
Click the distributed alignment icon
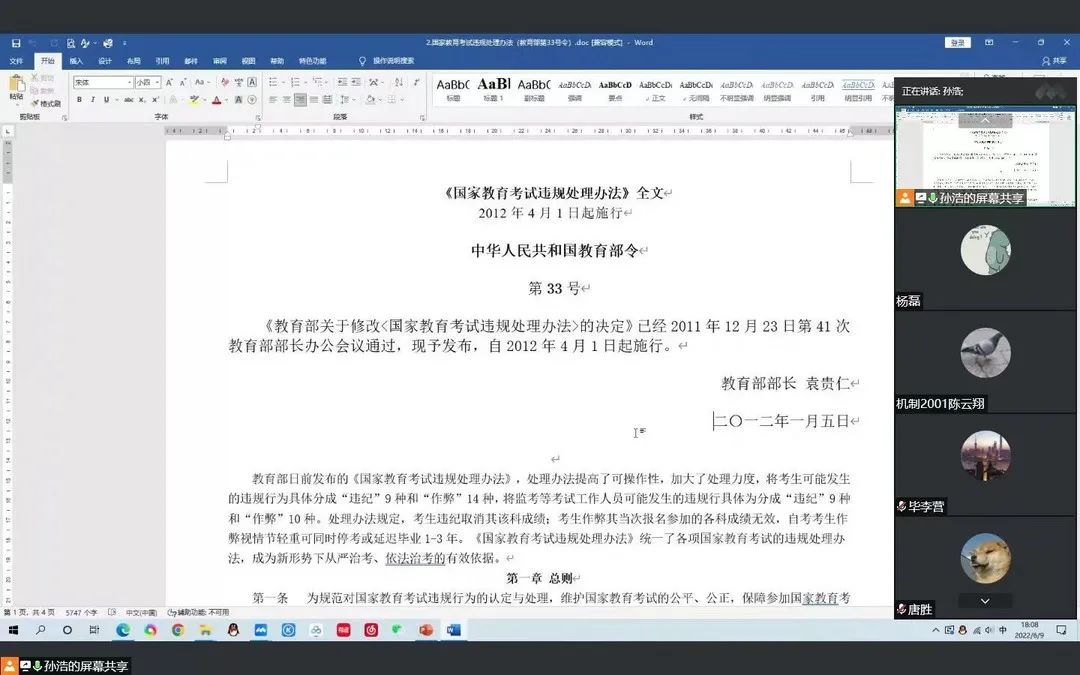[327, 100]
